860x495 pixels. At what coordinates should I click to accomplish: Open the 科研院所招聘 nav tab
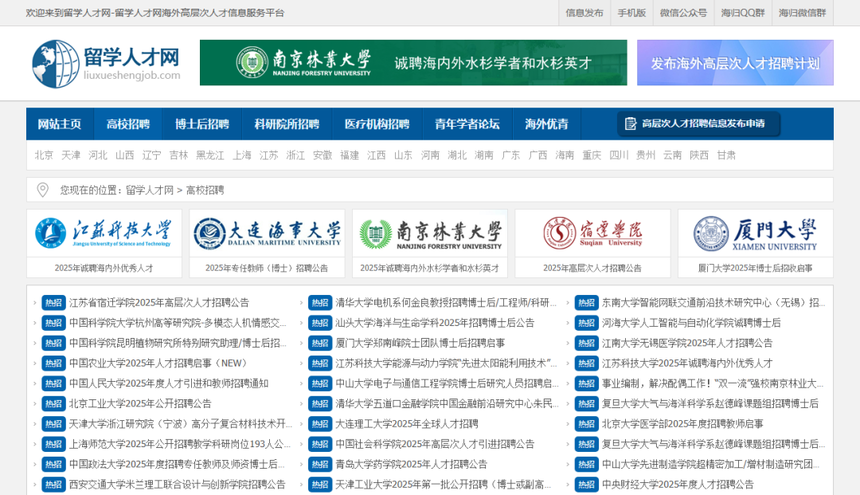pyautogui.click(x=287, y=124)
